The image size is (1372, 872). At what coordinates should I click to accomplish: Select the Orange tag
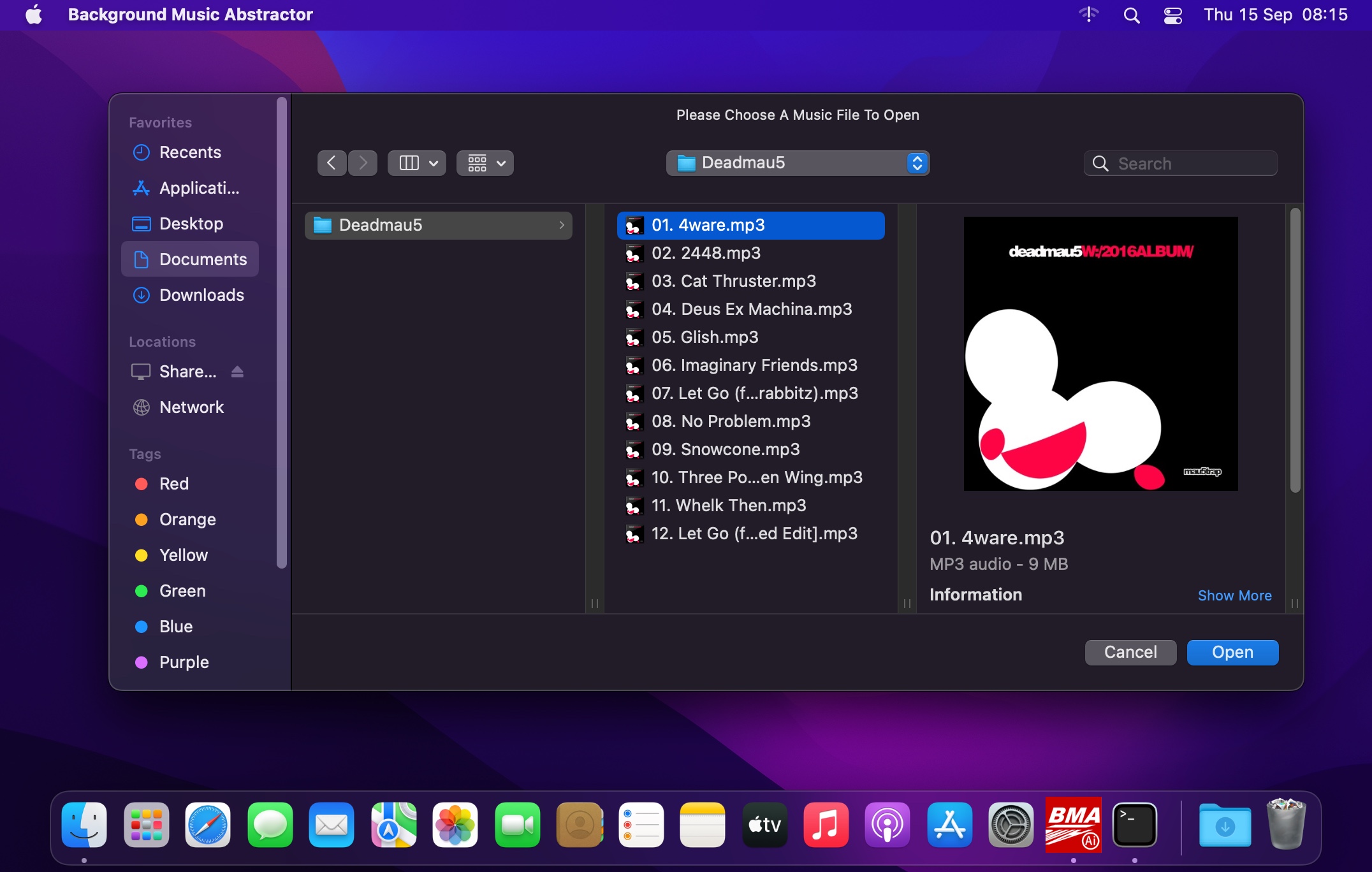(189, 520)
